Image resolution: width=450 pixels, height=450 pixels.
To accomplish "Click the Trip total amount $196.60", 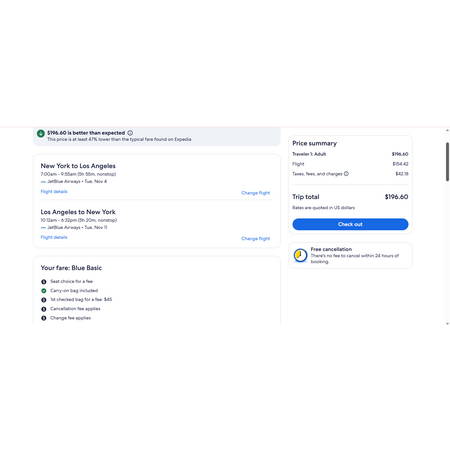I will point(396,197).
